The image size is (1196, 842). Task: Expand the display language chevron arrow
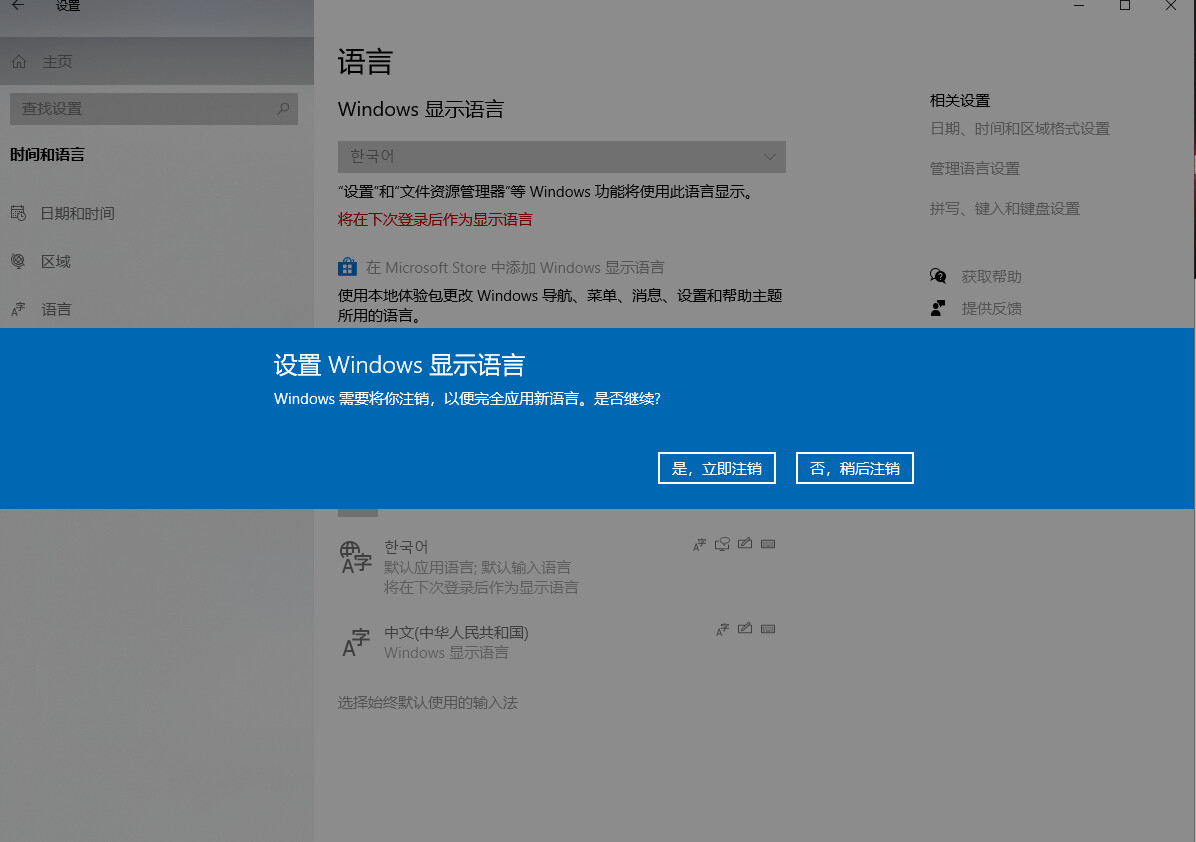tap(769, 157)
